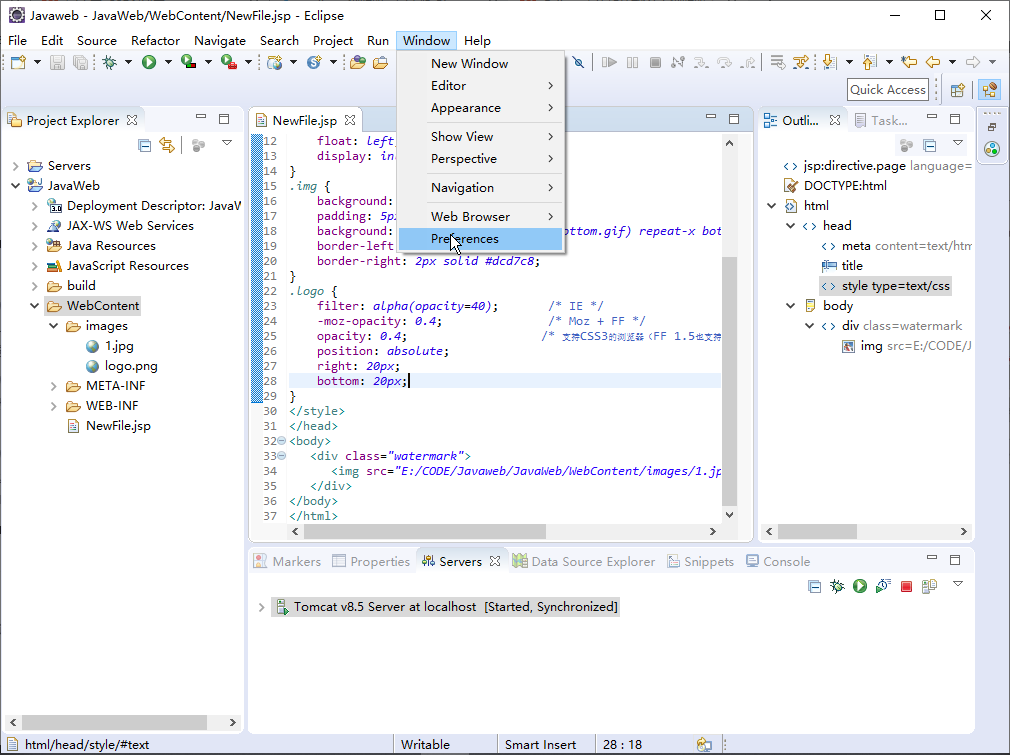The width and height of the screenshot is (1010, 755).
Task: Click the Quick Access field
Action: point(888,90)
